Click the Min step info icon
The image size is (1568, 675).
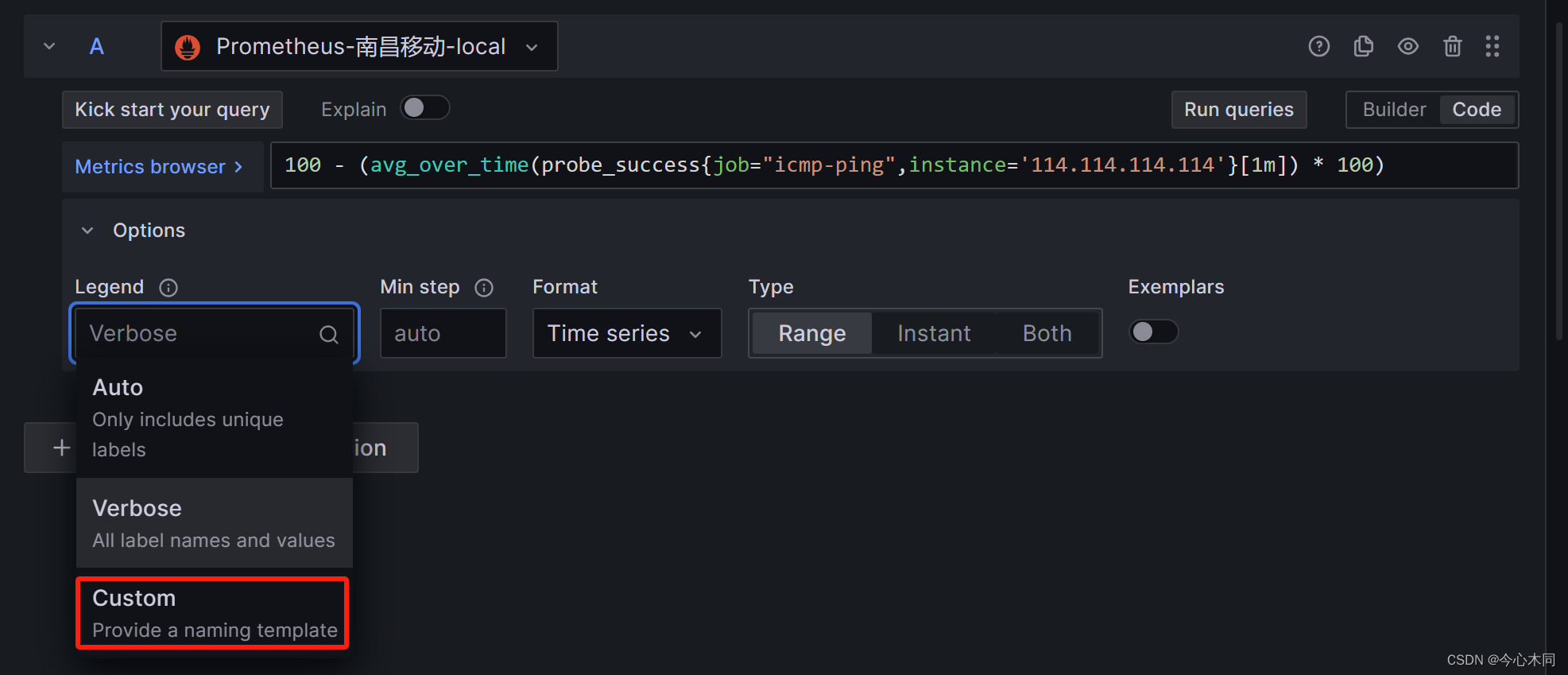(x=484, y=288)
